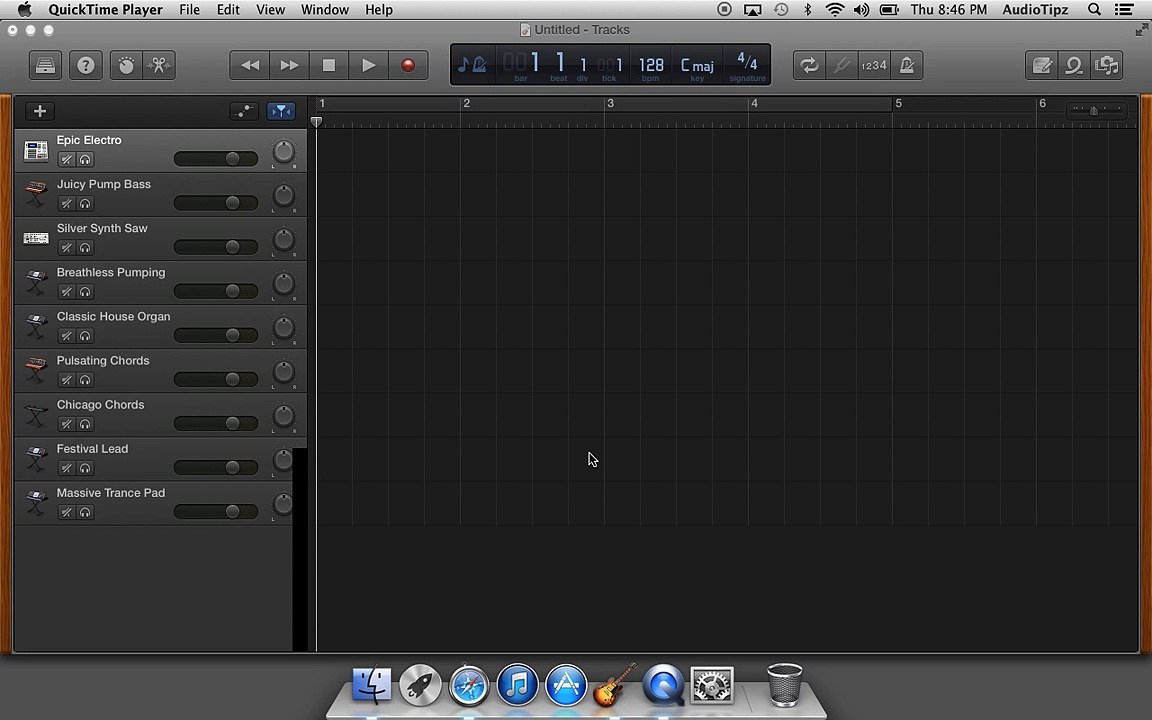The width and height of the screenshot is (1152, 720).
Task: Select Festival Lead track icon
Action: pyautogui.click(x=36, y=459)
